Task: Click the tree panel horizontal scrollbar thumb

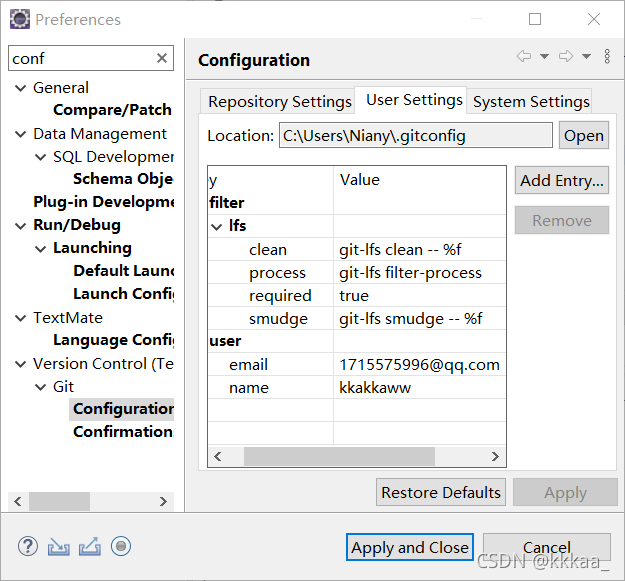Action: point(59,501)
